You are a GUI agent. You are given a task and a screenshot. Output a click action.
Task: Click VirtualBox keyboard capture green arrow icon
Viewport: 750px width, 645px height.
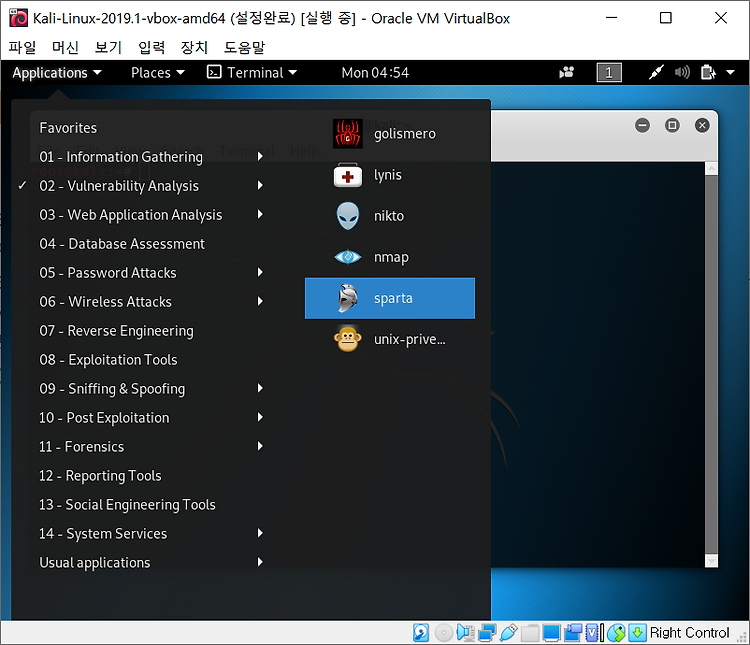[637, 633]
